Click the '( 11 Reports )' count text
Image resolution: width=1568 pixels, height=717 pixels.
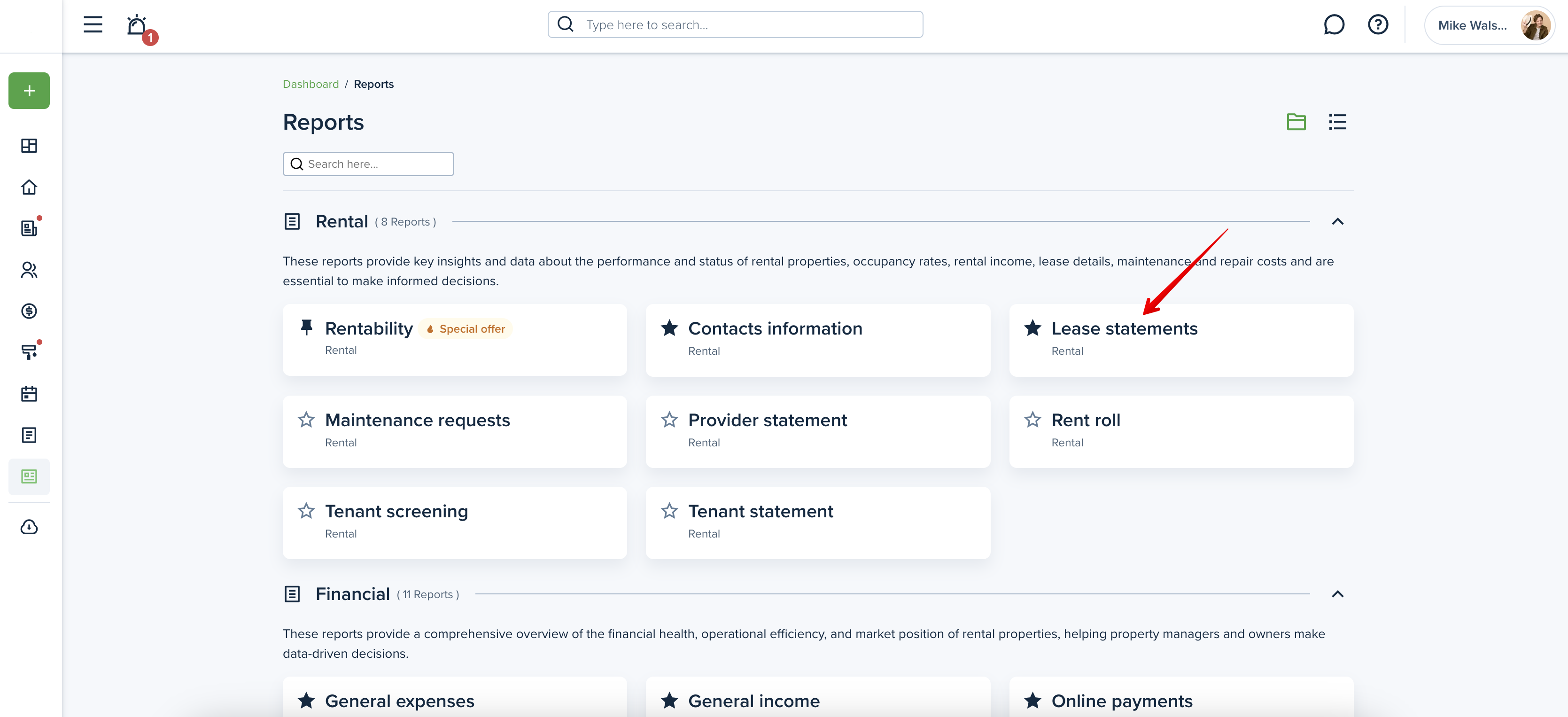point(428,595)
